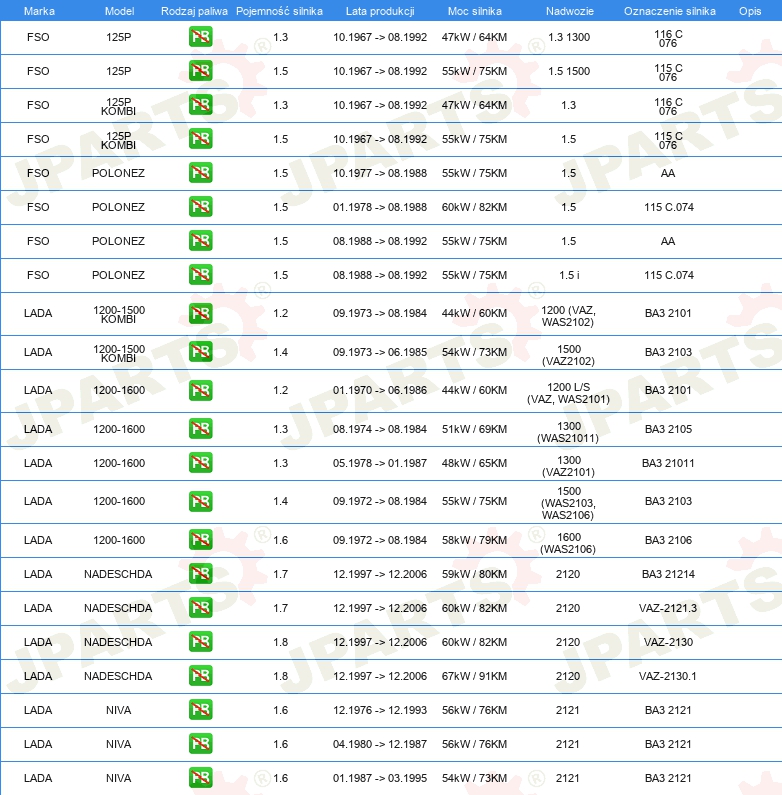Click the fuel icon in the LADA 1200-1600 1.4 55kW row

coord(200,501)
